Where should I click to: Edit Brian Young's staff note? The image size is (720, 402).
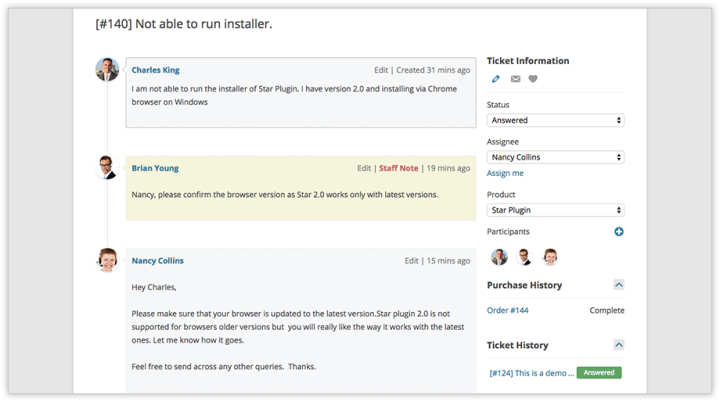364,168
